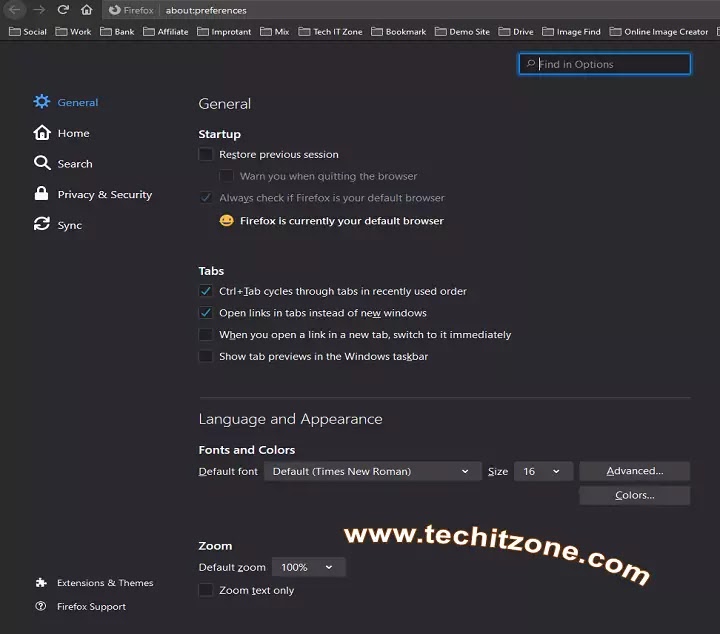Click the 'Startup' section heading
This screenshot has height=634, width=720.
(219, 134)
